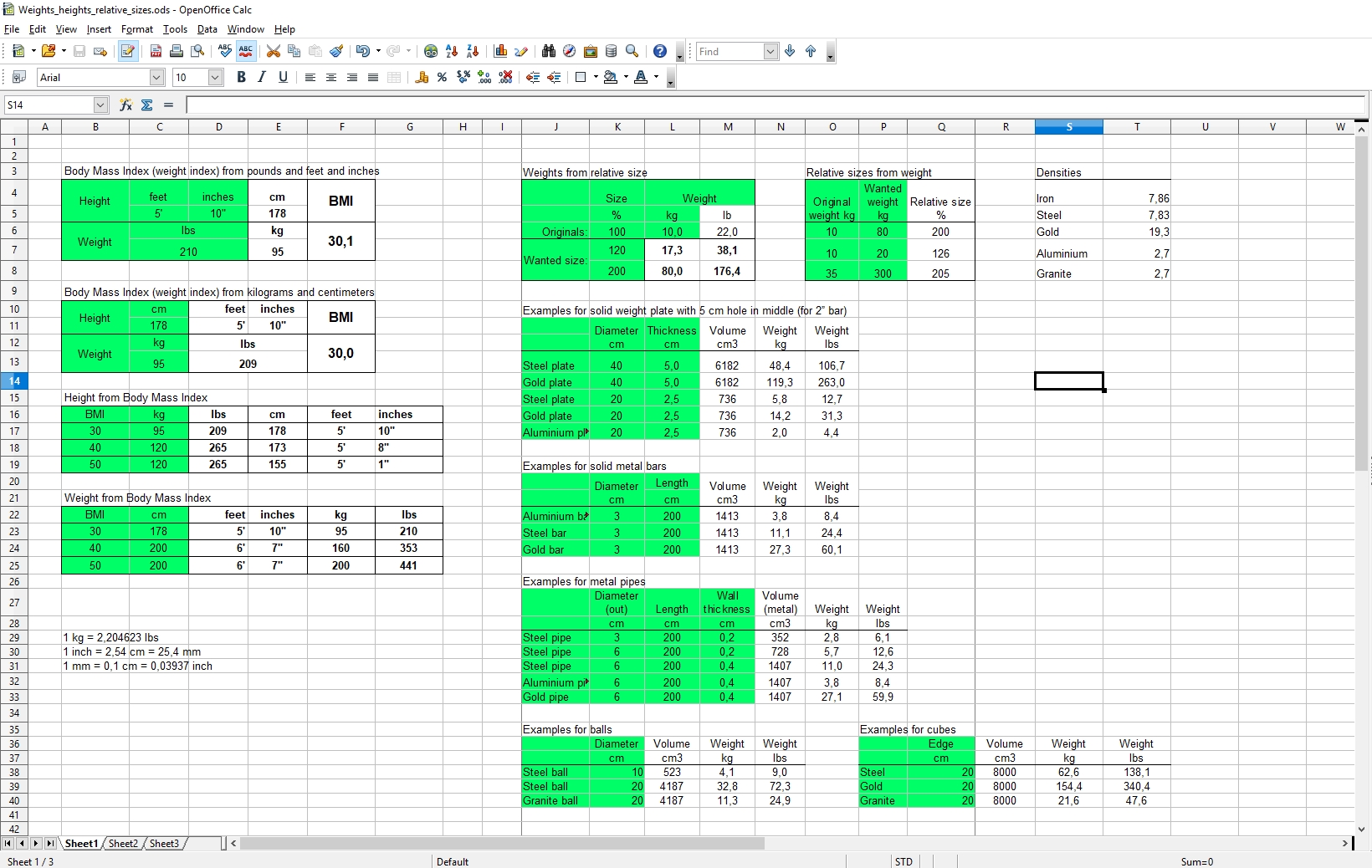Toggle Edit File mode button

(x=128, y=51)
